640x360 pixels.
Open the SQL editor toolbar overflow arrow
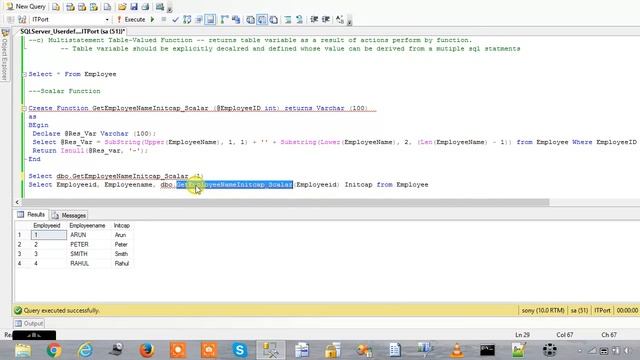click(349, 21)
